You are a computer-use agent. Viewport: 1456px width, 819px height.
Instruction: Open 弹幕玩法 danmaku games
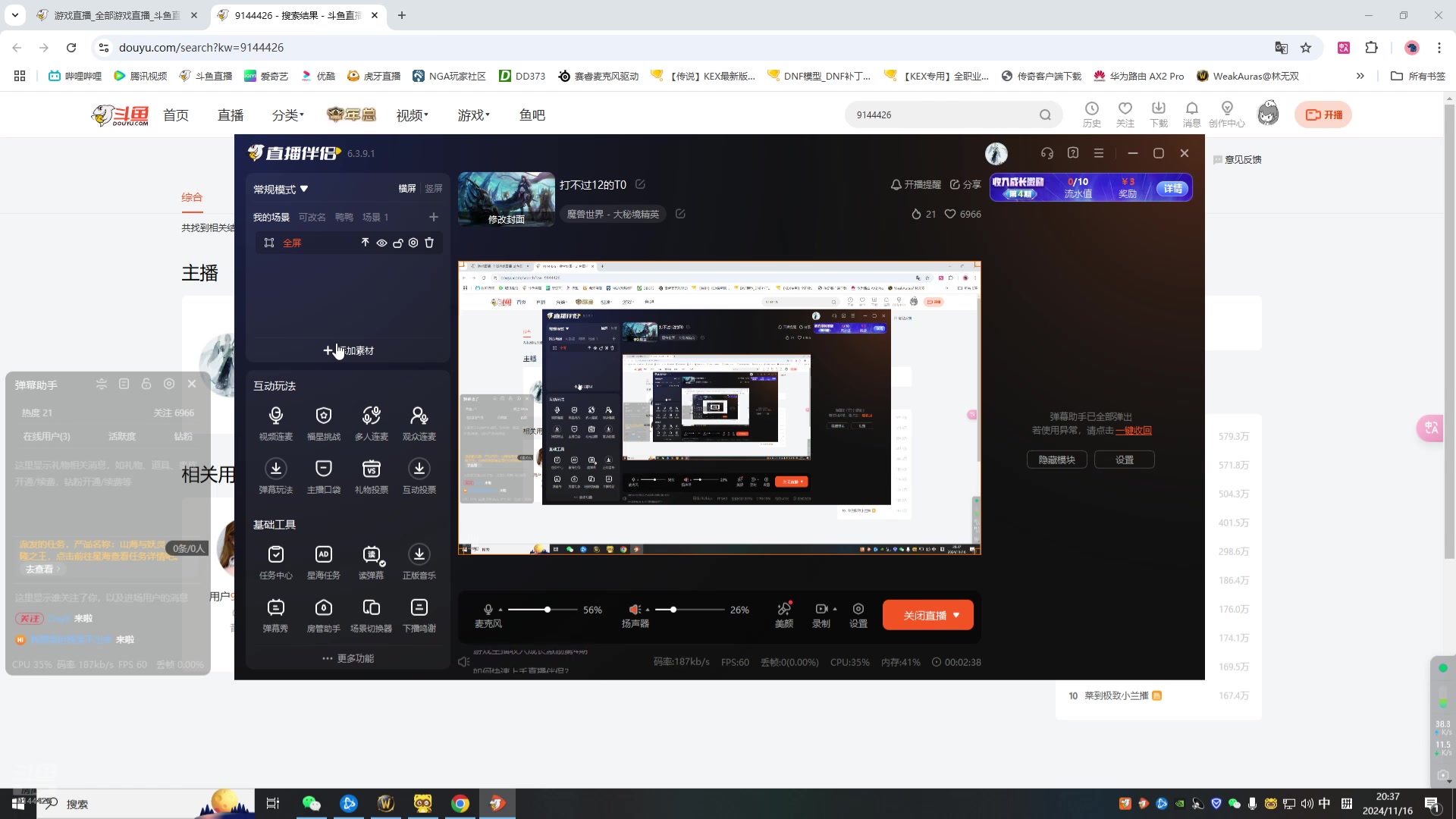coord(276,476)
